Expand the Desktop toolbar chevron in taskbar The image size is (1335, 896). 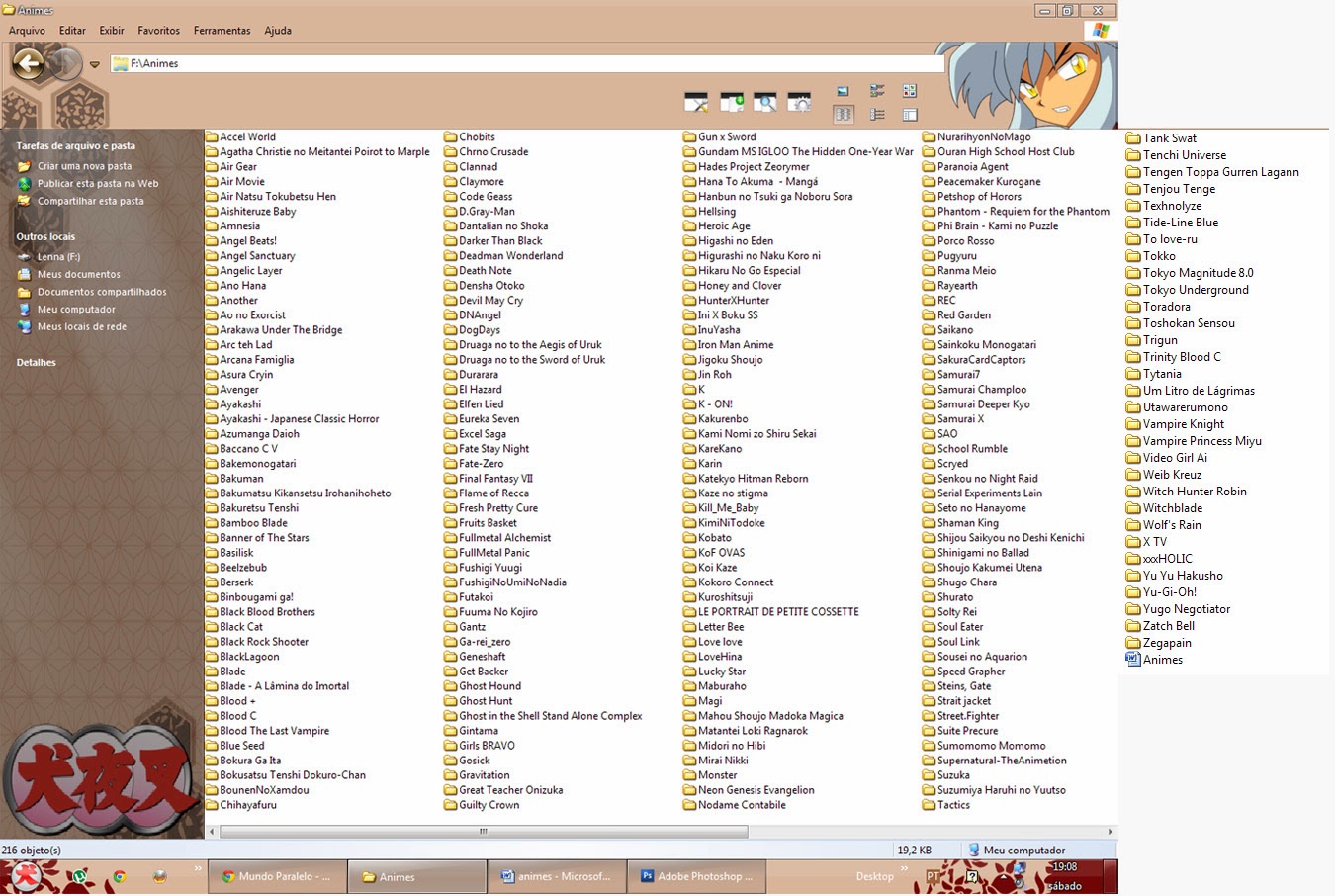(903, 869)
